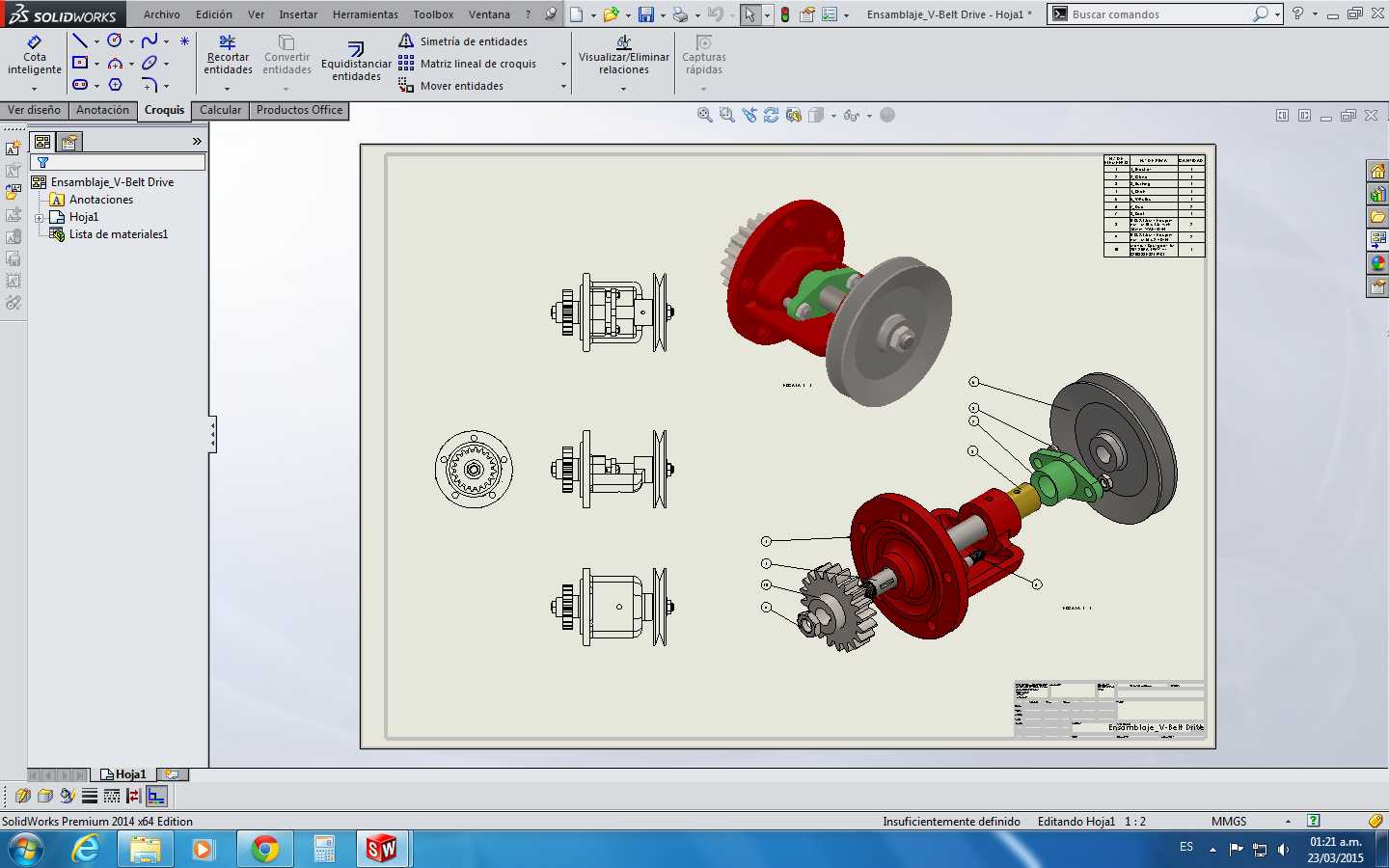Switch to the FeatureManager design tree tab

pyautogui.click(x=42, y=142)
